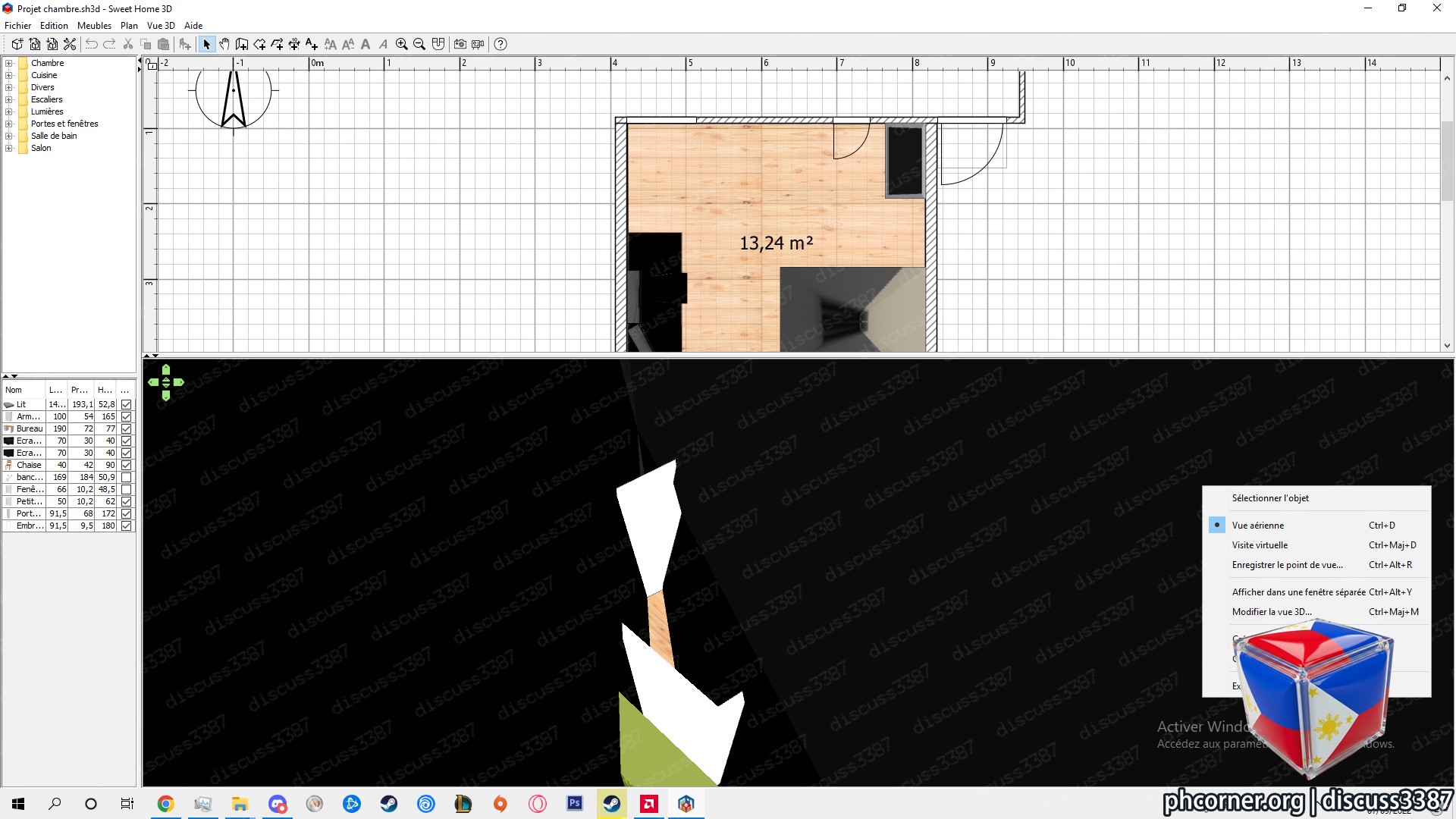Select the Create rooms tool
Screen dimensions: 1456x819
pyautogui.click(x=259, y=44)
